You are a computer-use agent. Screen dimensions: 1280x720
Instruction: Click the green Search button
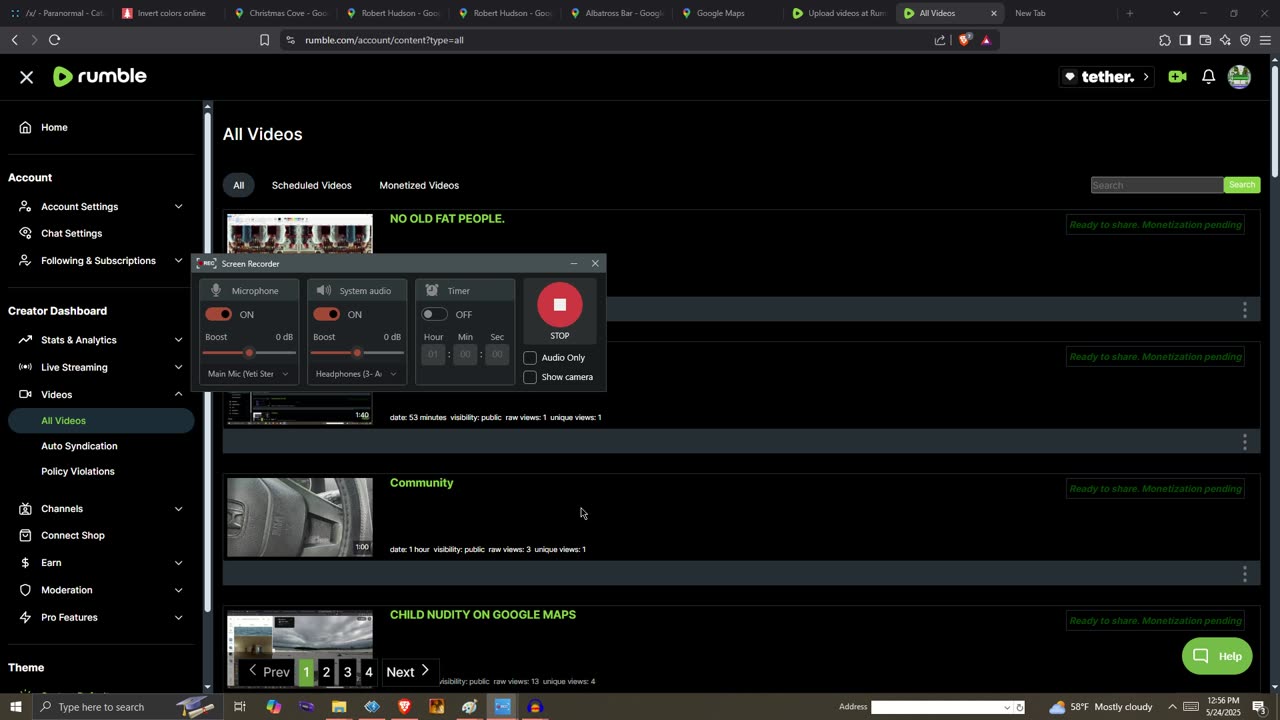[x=1241, y=185]
